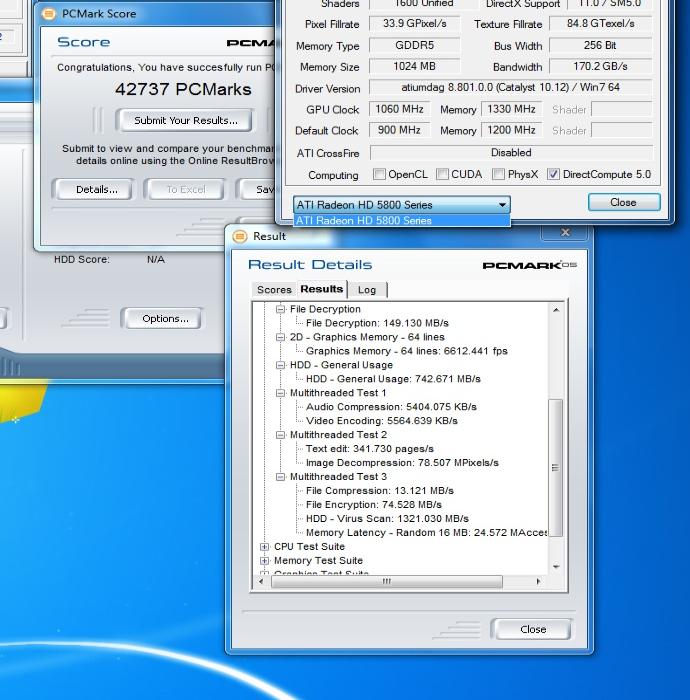Viewport: 690px width, 700px height.
Task: Click the PCMark Score window title icon
Action: (49, 14)
